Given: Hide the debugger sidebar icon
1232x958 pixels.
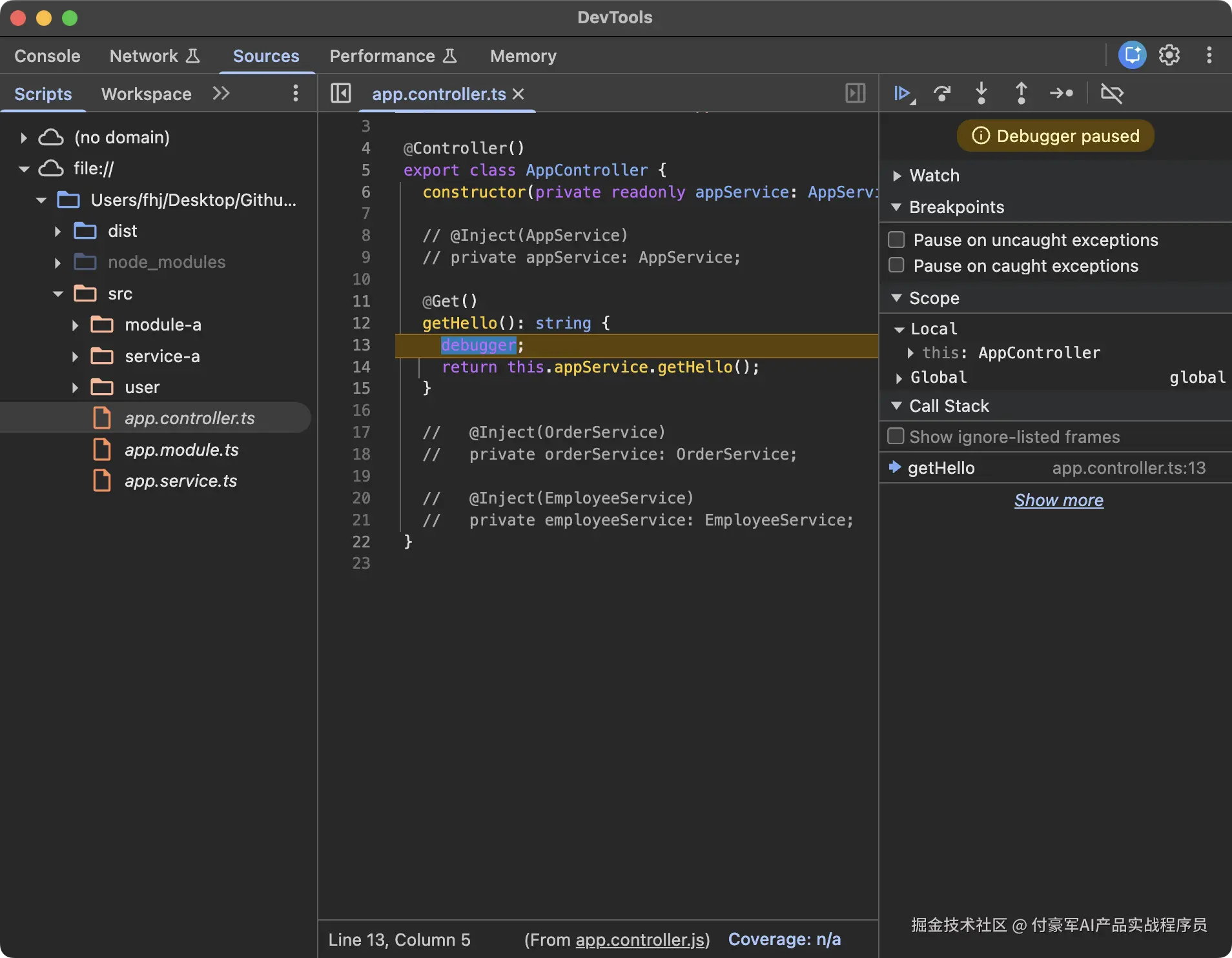Looking at the screenshot, I should 856,94.
